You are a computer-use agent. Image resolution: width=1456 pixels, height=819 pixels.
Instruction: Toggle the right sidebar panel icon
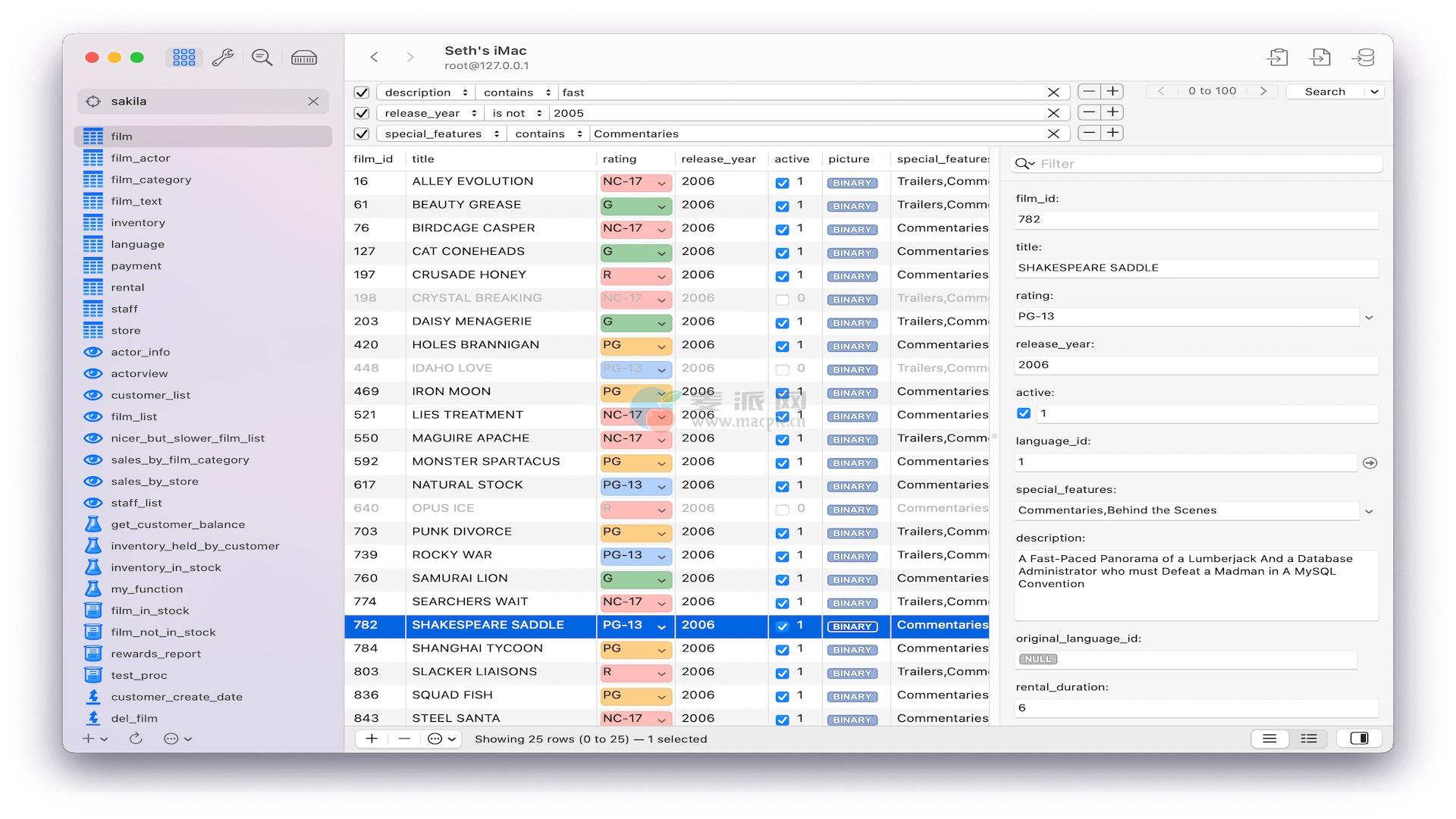coord(1359,739)
